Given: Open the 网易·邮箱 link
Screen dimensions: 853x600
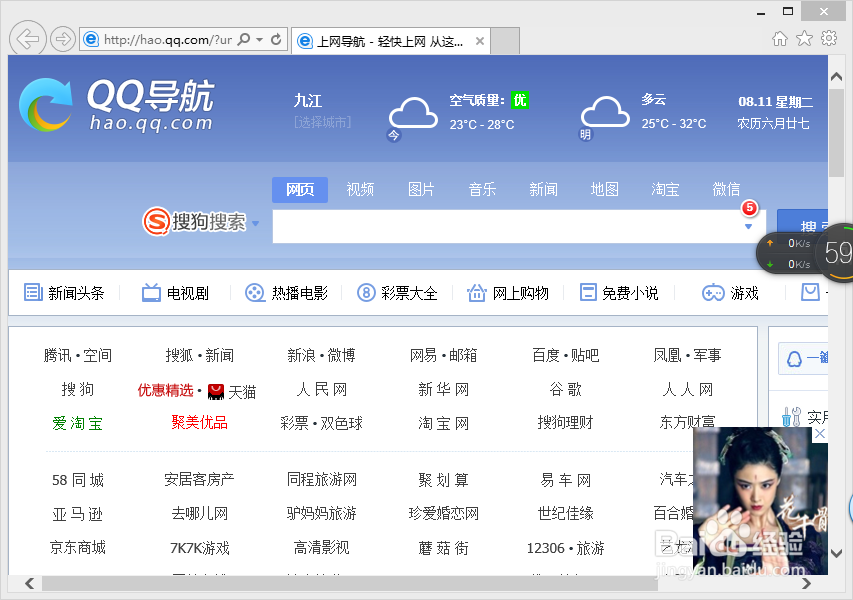Looking at the screenshot, I should pos(443,356).
